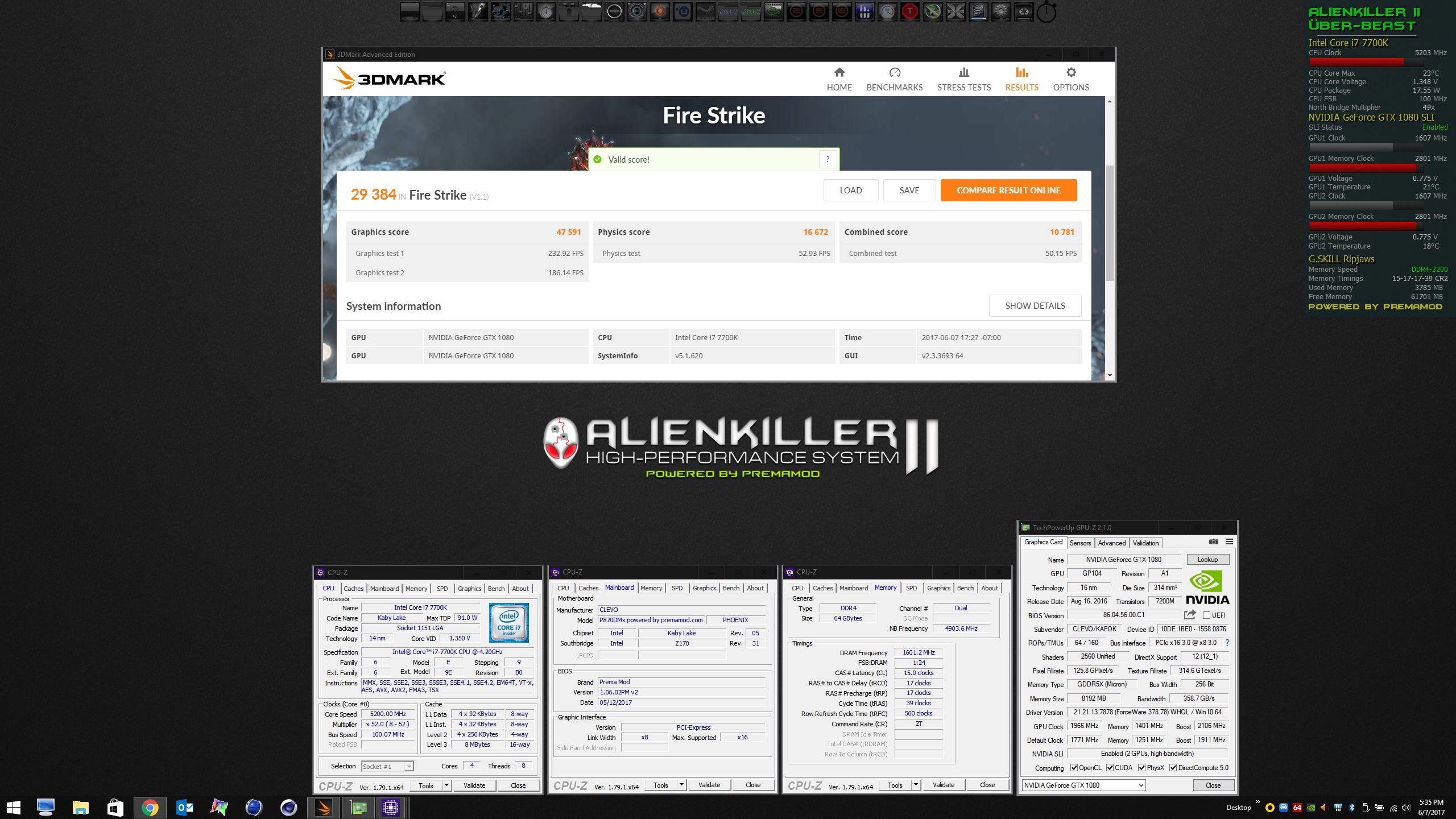Open the 3DMark Home page
Viewport: 1456px width, 819px height.
coord(839,79)
